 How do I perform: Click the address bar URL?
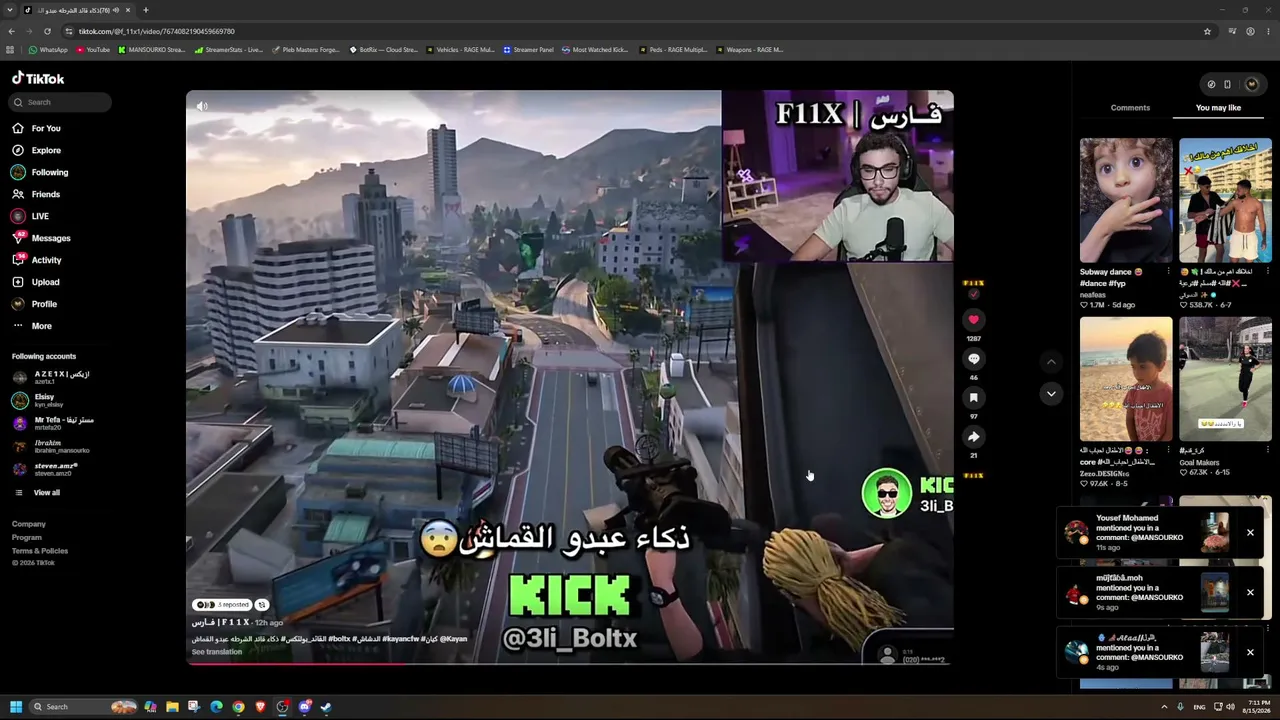click(x=157, y=31)
